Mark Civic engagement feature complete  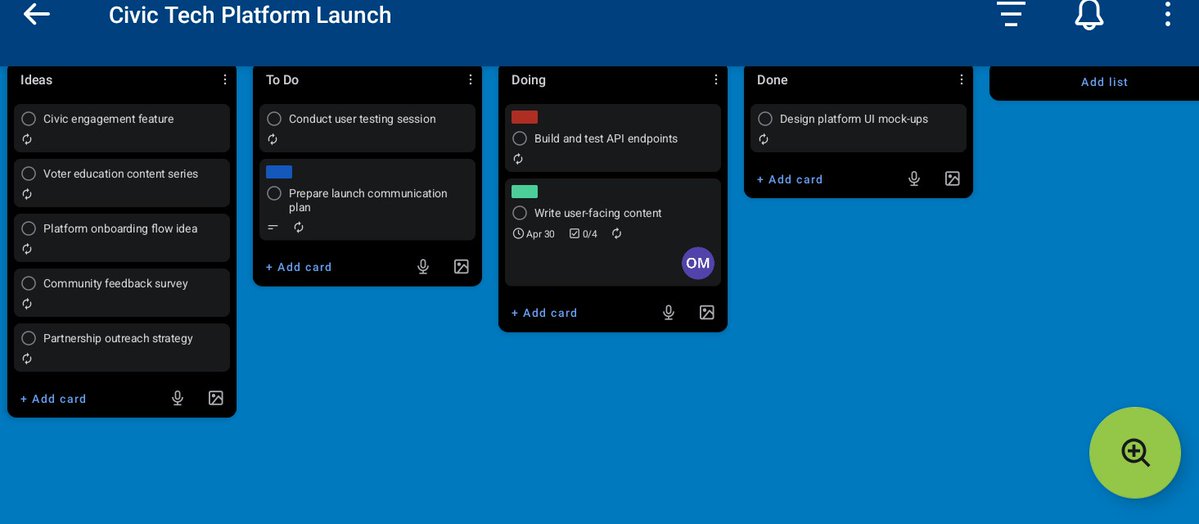pos(29,119)
